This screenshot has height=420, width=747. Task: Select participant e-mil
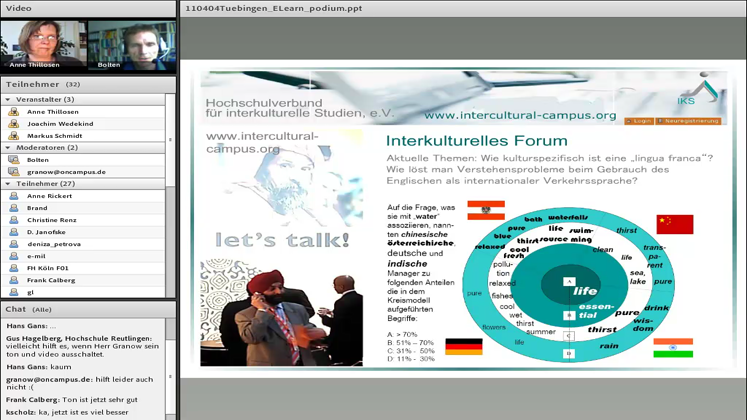[x=83, y=256]
